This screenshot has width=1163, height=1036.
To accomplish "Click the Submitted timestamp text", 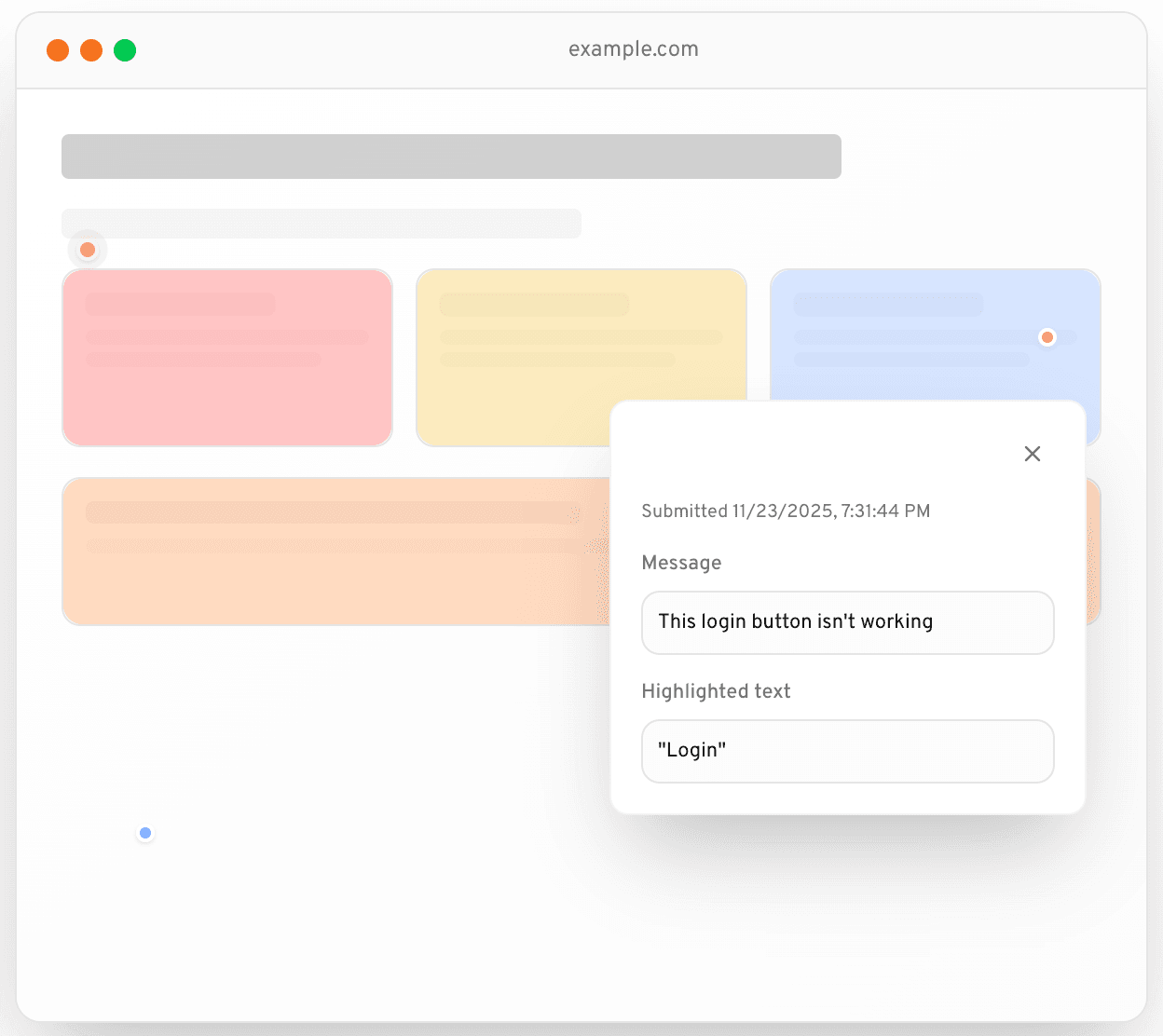I will click(x=786, y=511).
